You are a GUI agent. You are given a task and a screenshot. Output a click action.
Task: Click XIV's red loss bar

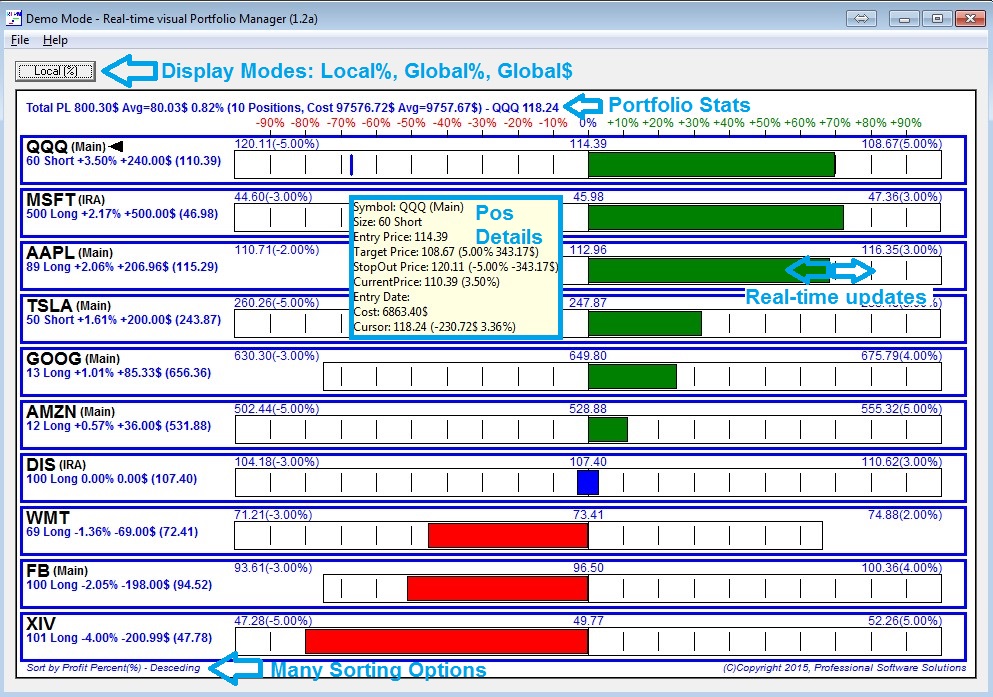pos(446,641)
